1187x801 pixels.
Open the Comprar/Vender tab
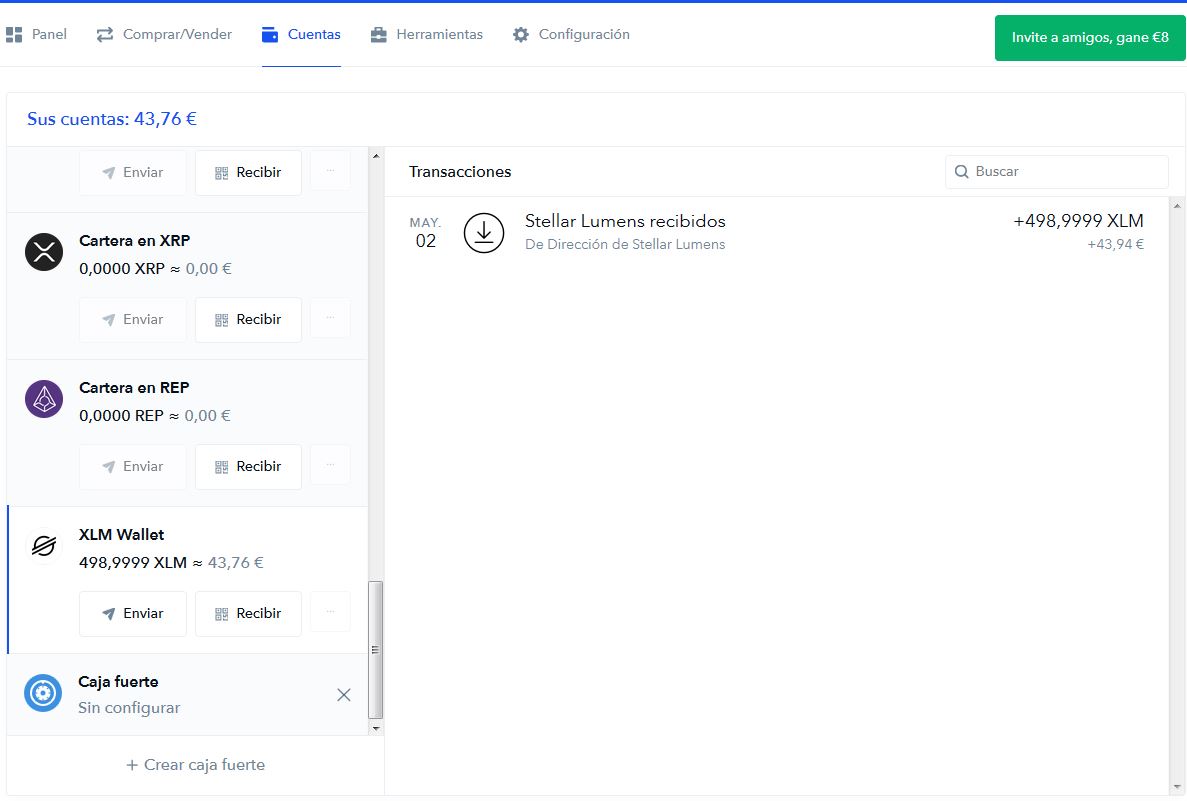pyautogui.click(x=164, y=34)
